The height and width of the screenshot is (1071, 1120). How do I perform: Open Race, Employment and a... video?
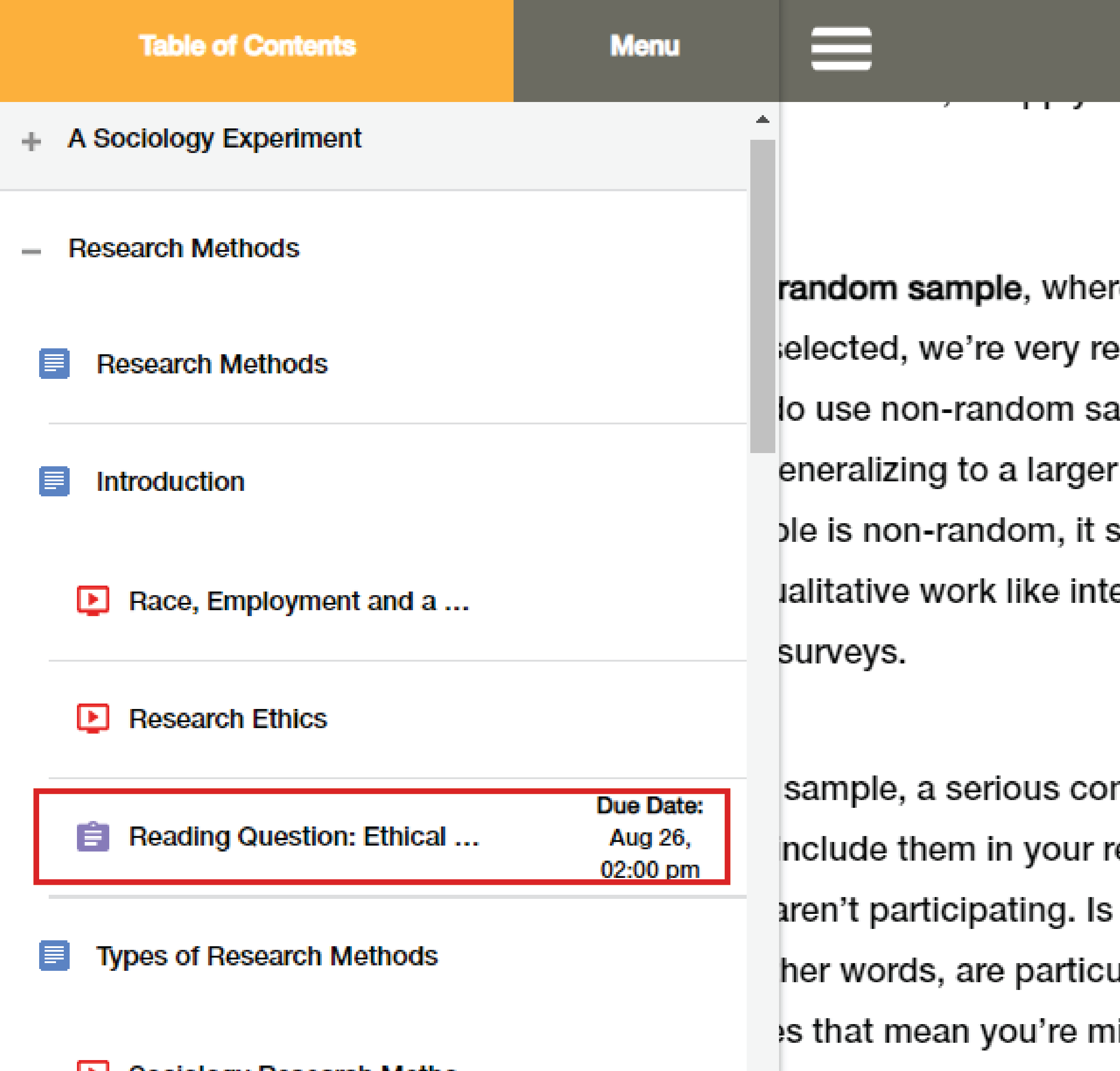(299, 601)
